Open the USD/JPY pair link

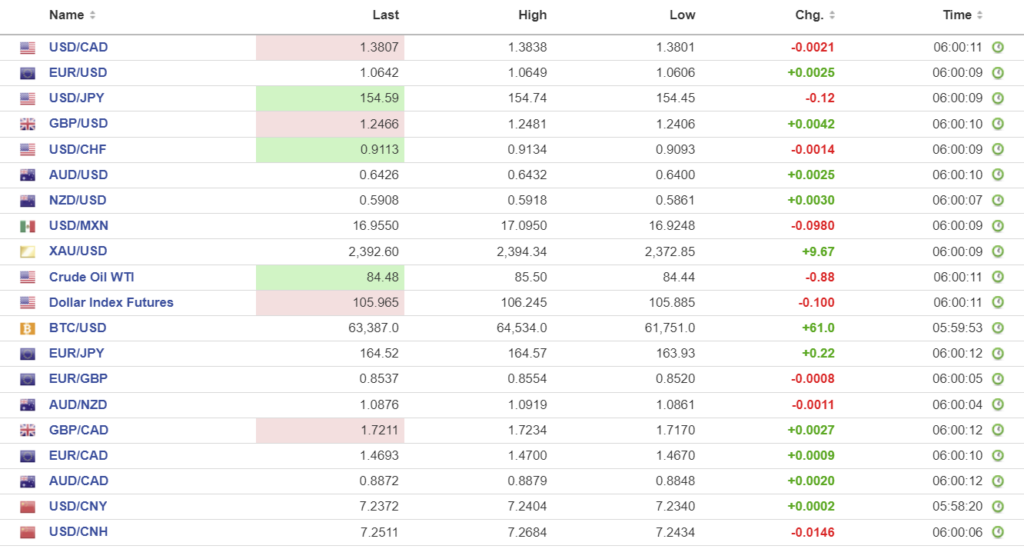[x=77, y=98]
